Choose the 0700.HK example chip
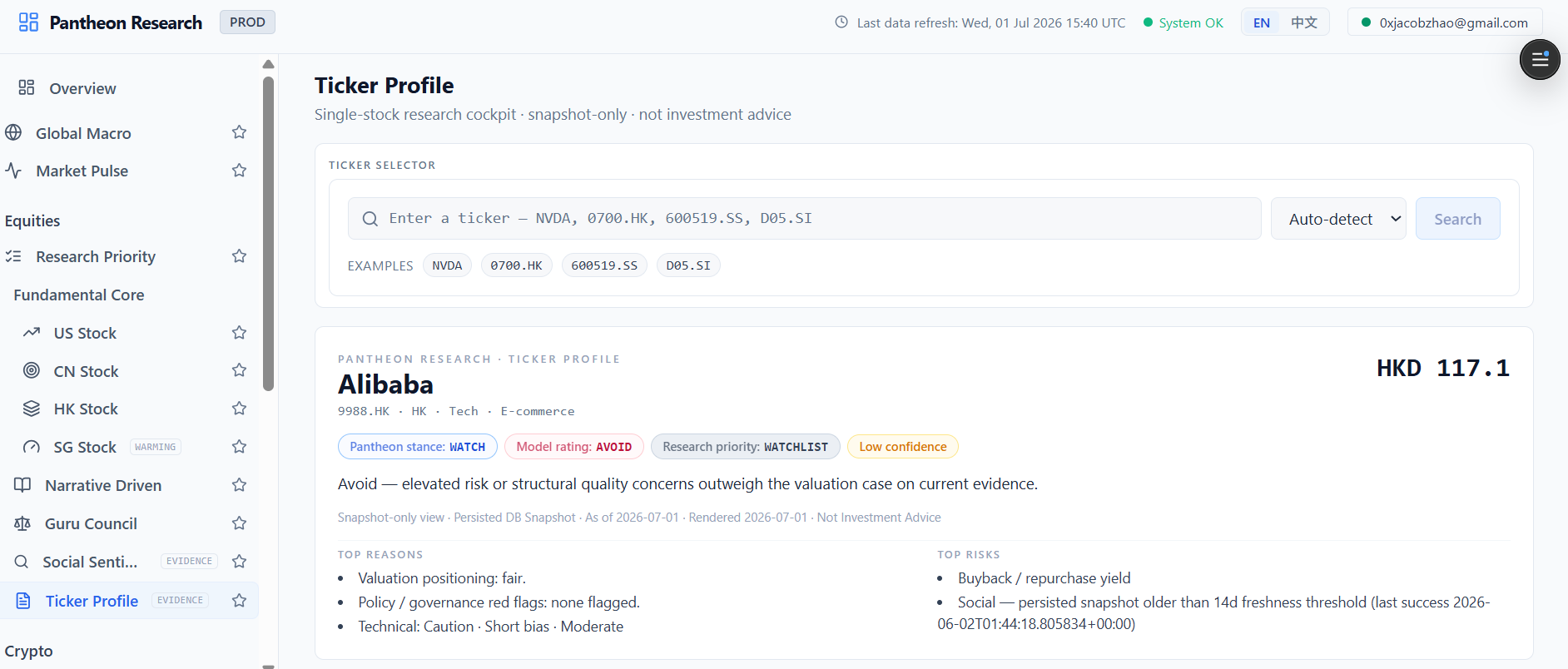 (x=516, y=265)
